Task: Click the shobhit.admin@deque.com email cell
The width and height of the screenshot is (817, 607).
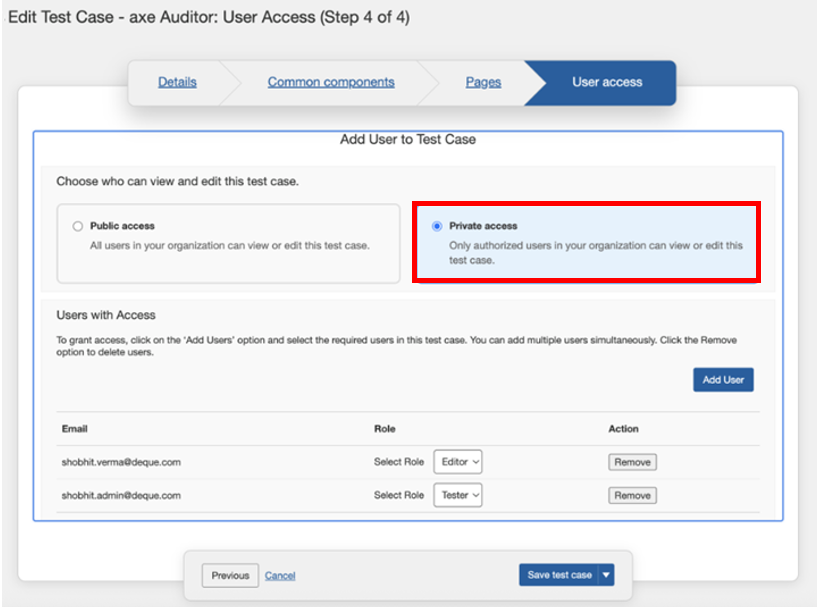Action: [121, 495]
